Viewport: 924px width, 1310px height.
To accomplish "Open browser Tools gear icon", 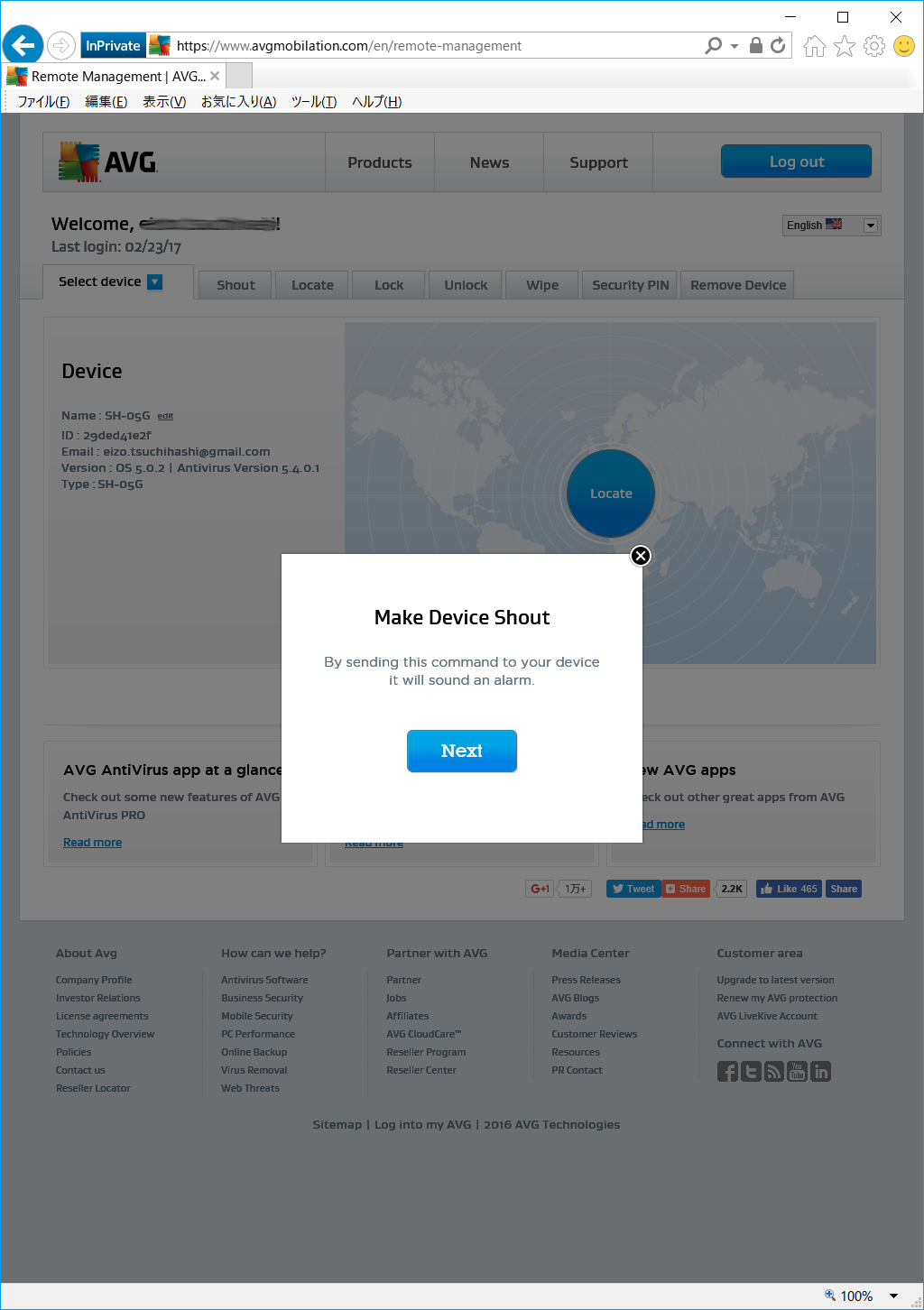I will click(x=874, y=46).
